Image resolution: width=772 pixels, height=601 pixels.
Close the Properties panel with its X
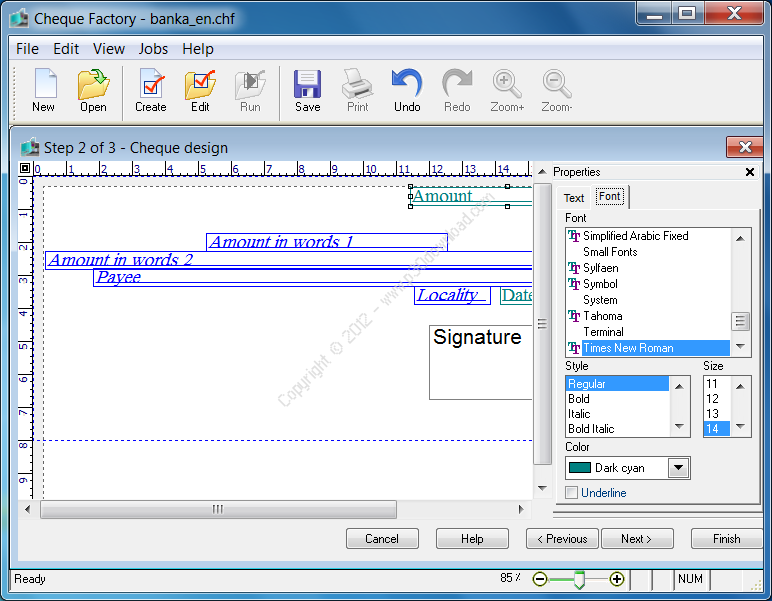click(x=750, y=172)
